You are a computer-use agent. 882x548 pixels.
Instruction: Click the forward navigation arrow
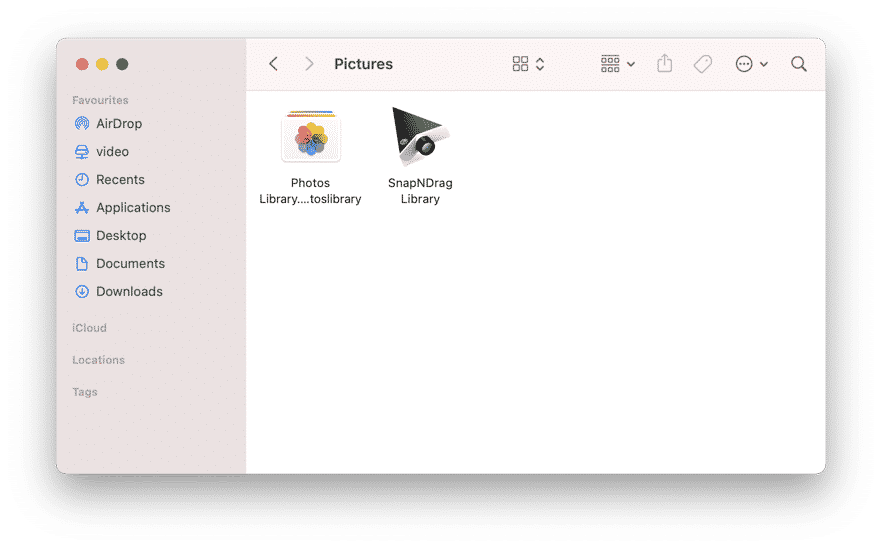309,64
